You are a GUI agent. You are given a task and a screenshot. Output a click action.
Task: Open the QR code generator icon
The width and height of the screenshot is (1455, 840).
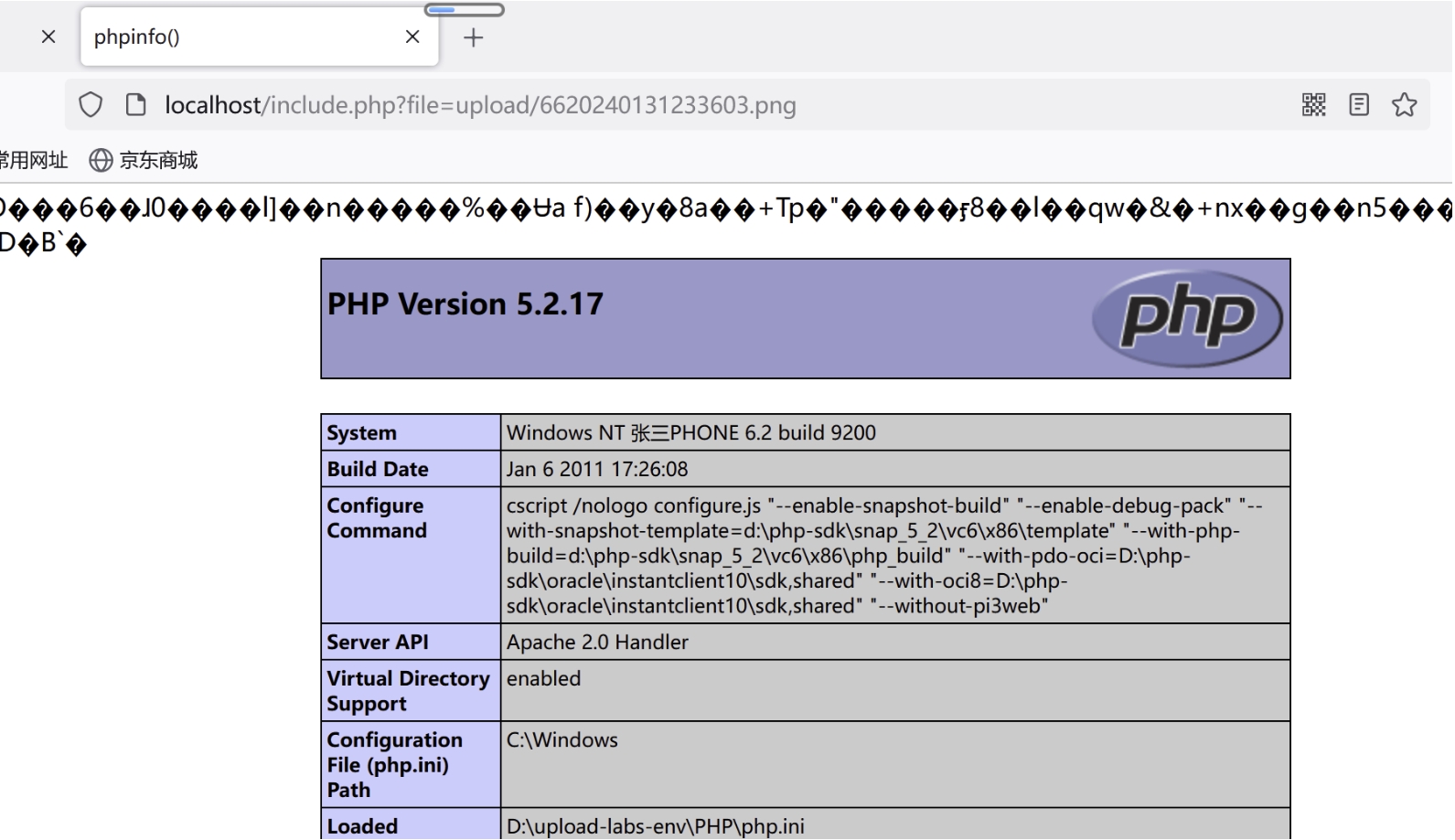[x=1313, y=105]
